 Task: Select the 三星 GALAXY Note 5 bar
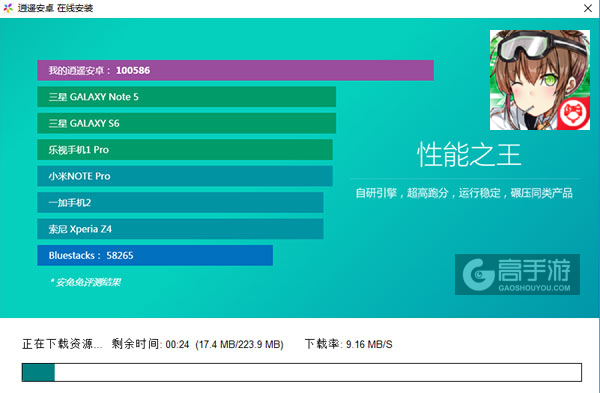[x=187, y=97]
